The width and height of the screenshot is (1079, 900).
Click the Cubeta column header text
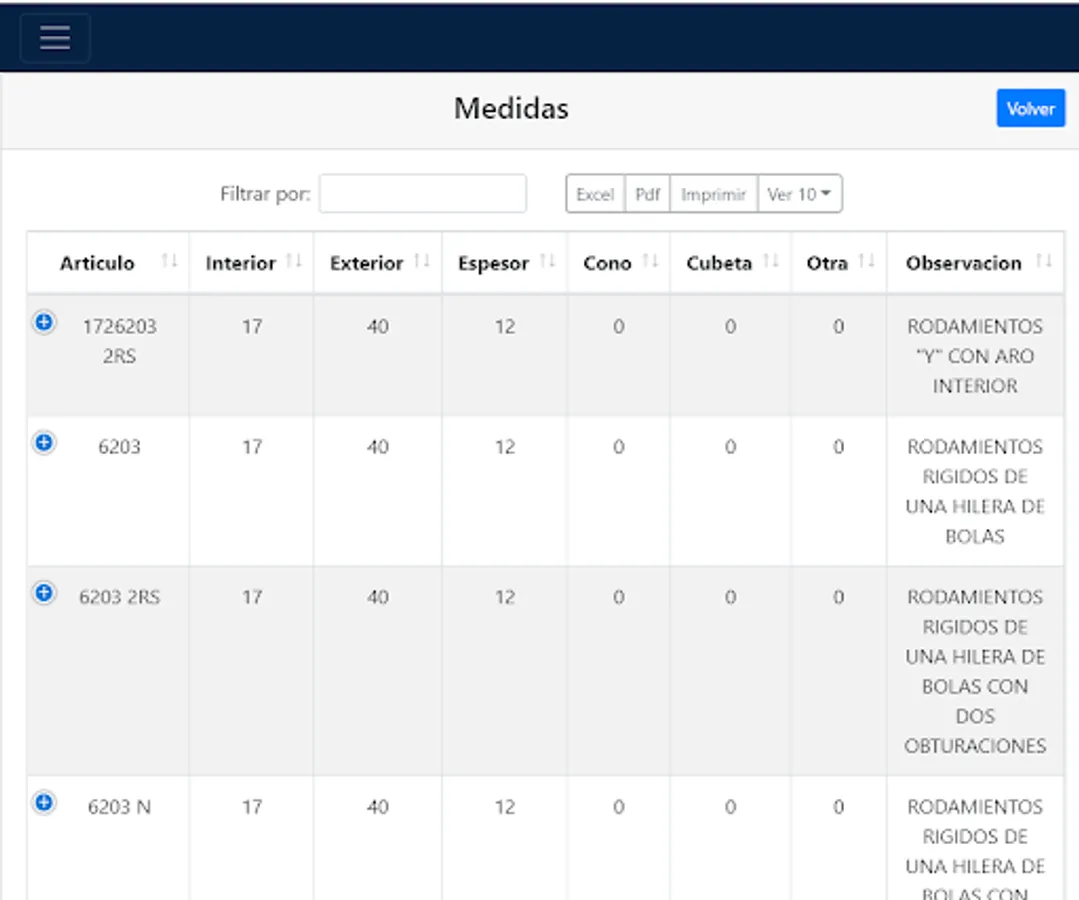point(719,263)
